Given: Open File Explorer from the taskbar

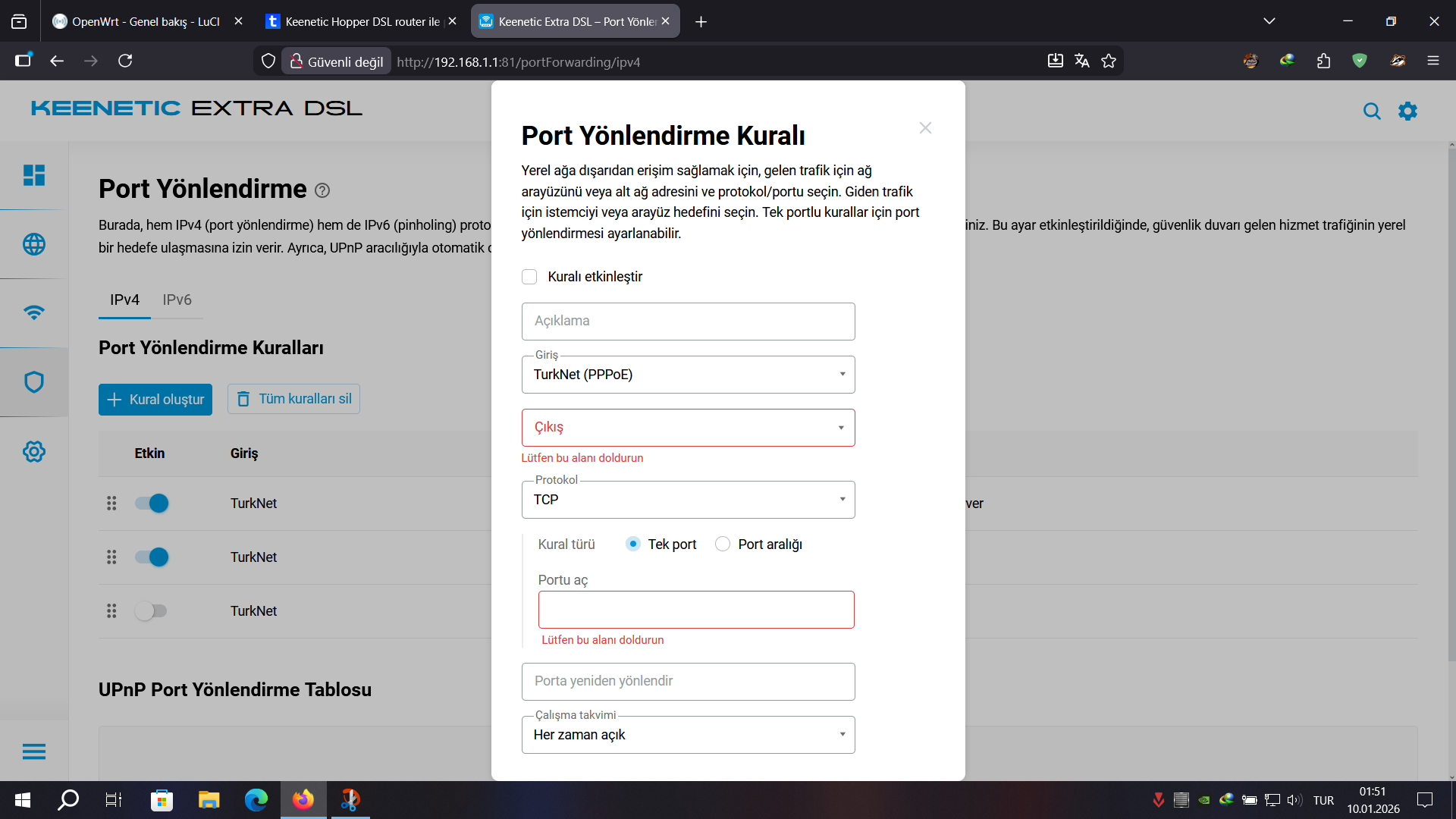Looking at the screenshot, I should click(x=209, y=800).
